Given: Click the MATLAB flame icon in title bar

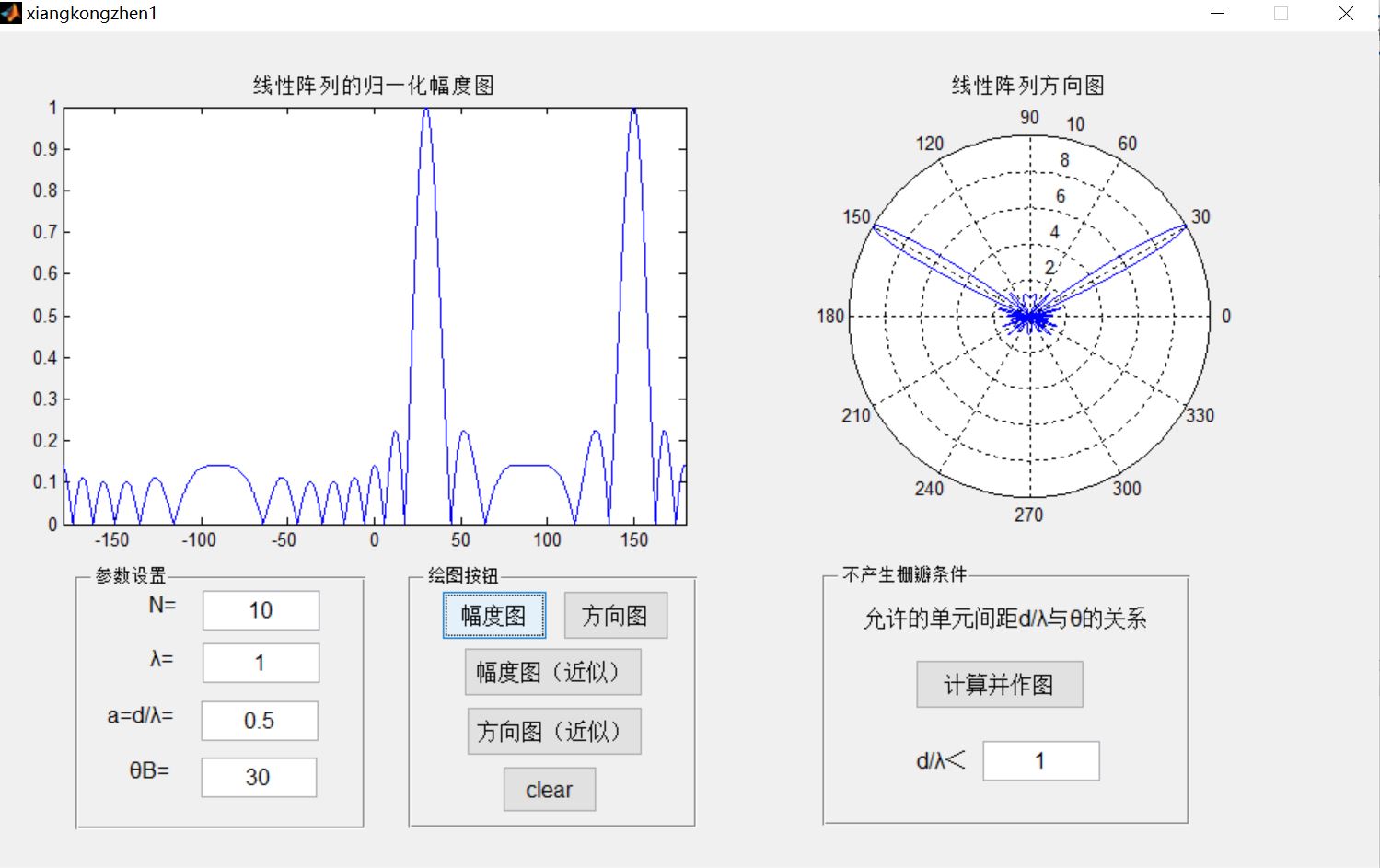Looking at the screenshot, I should 12,12.
